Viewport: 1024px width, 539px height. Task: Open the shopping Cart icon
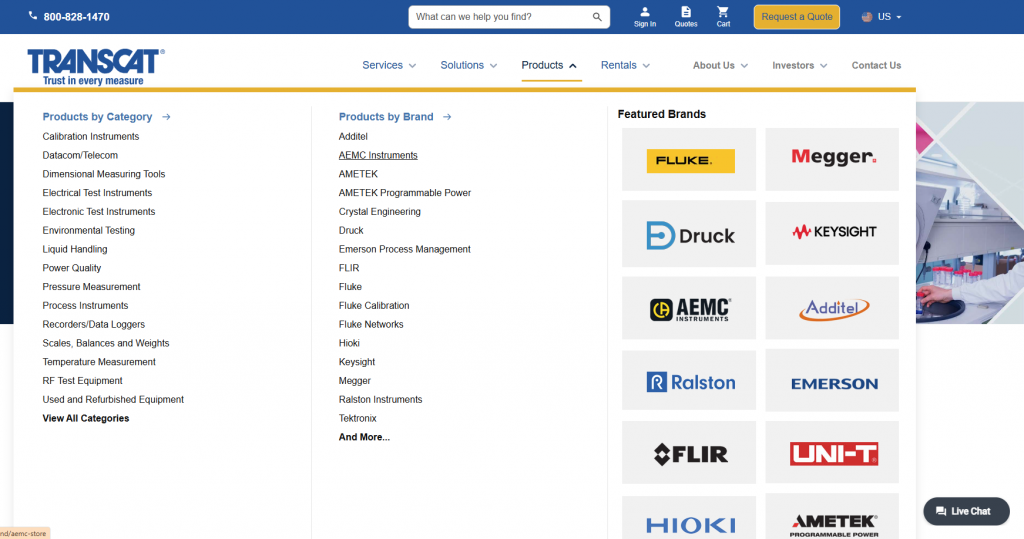[723, 17]
